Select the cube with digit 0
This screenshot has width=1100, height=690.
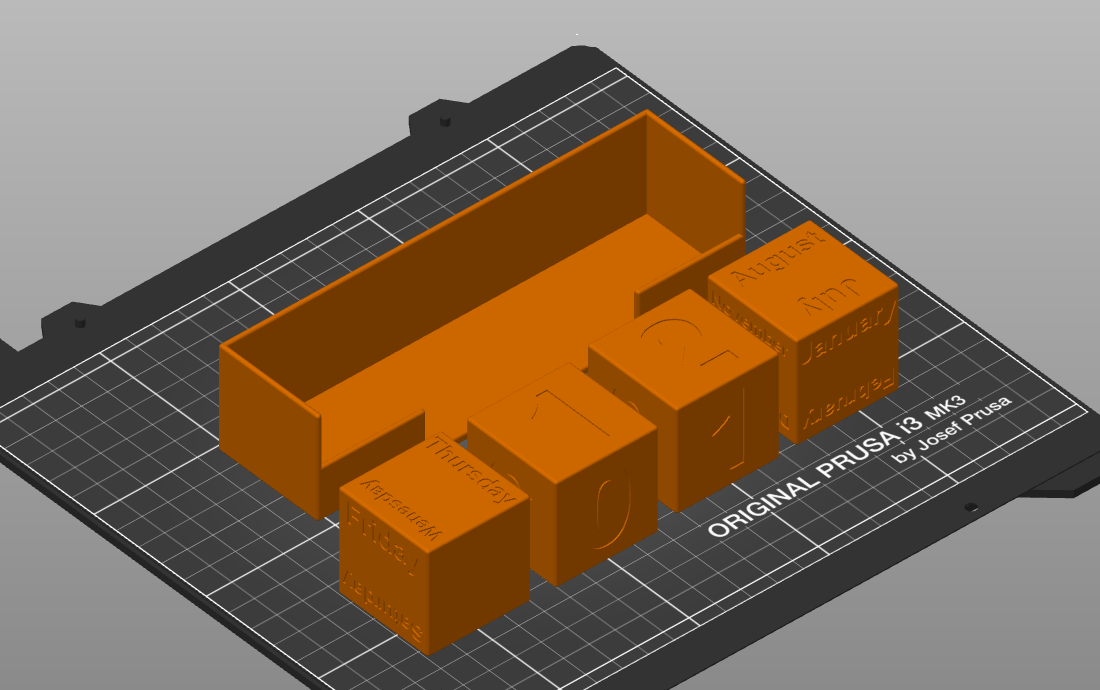561,474
